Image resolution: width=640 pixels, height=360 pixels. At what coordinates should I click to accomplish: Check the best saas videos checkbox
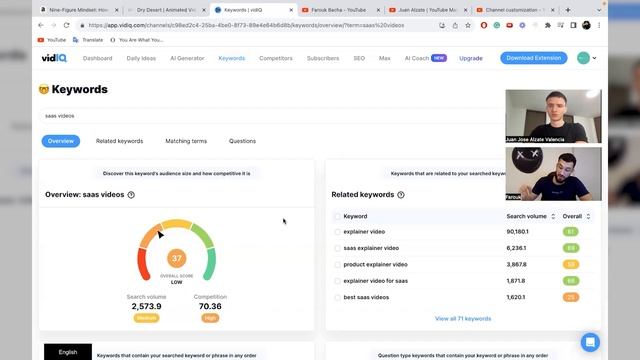click(337, 298)
